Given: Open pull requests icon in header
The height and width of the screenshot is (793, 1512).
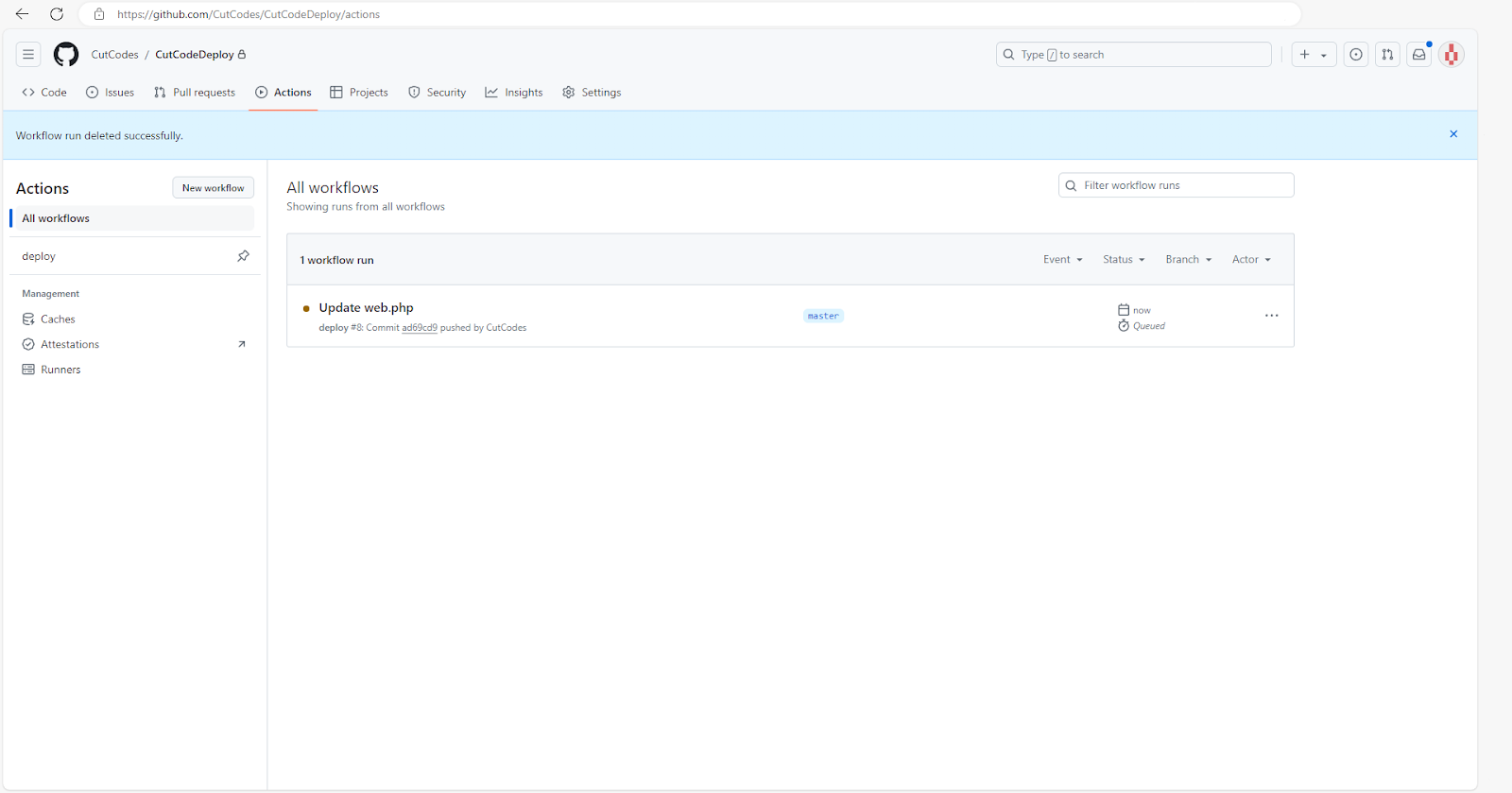Looking at the screenshot, I should coord(1387,55).
